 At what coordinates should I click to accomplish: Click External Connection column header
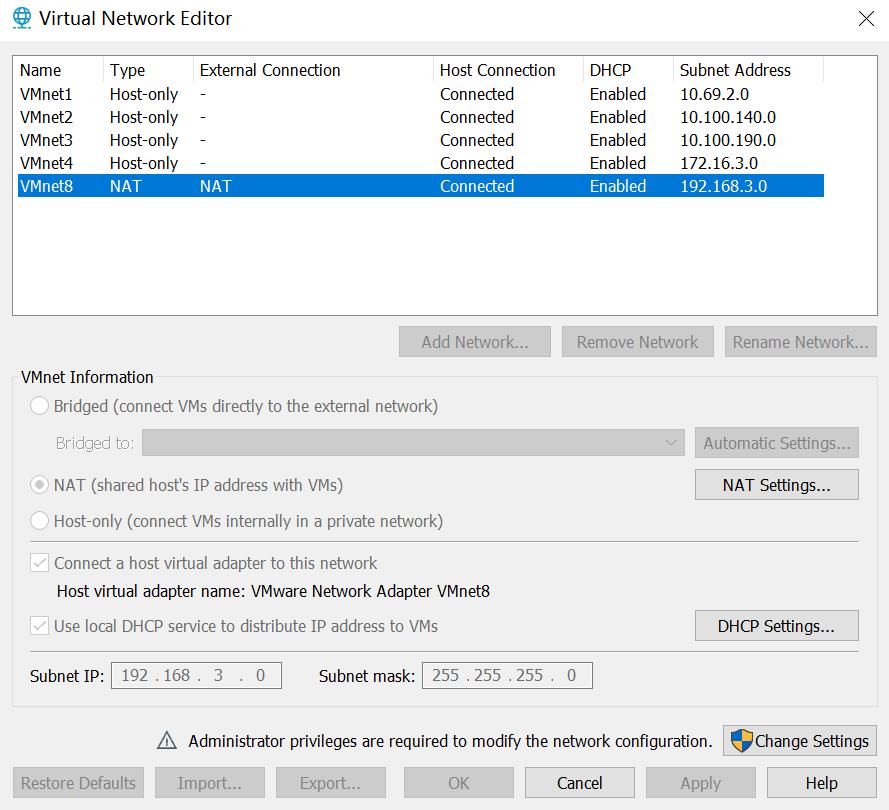click(314, 70)
